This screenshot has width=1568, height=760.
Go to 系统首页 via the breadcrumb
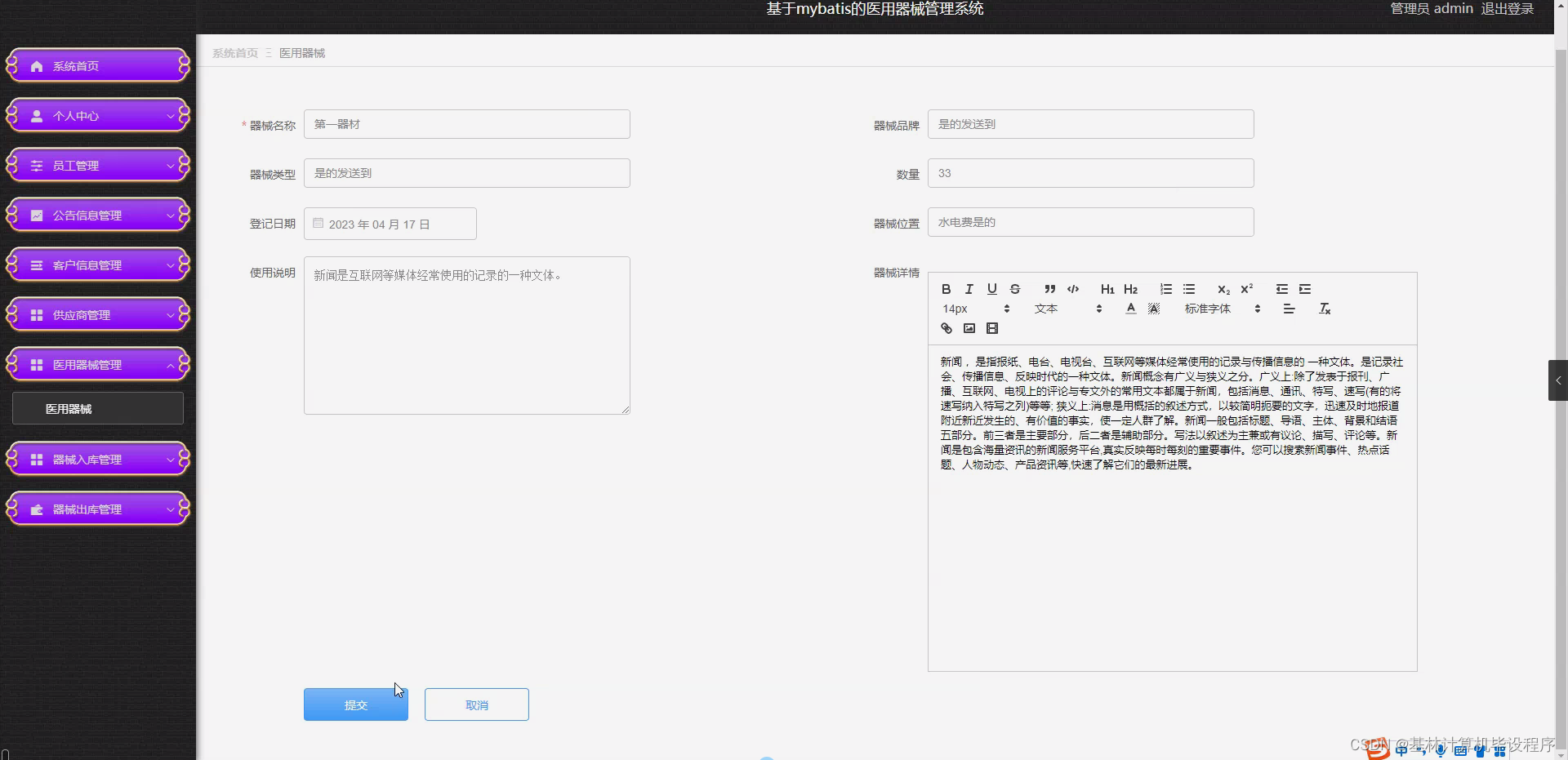(234, 52)
